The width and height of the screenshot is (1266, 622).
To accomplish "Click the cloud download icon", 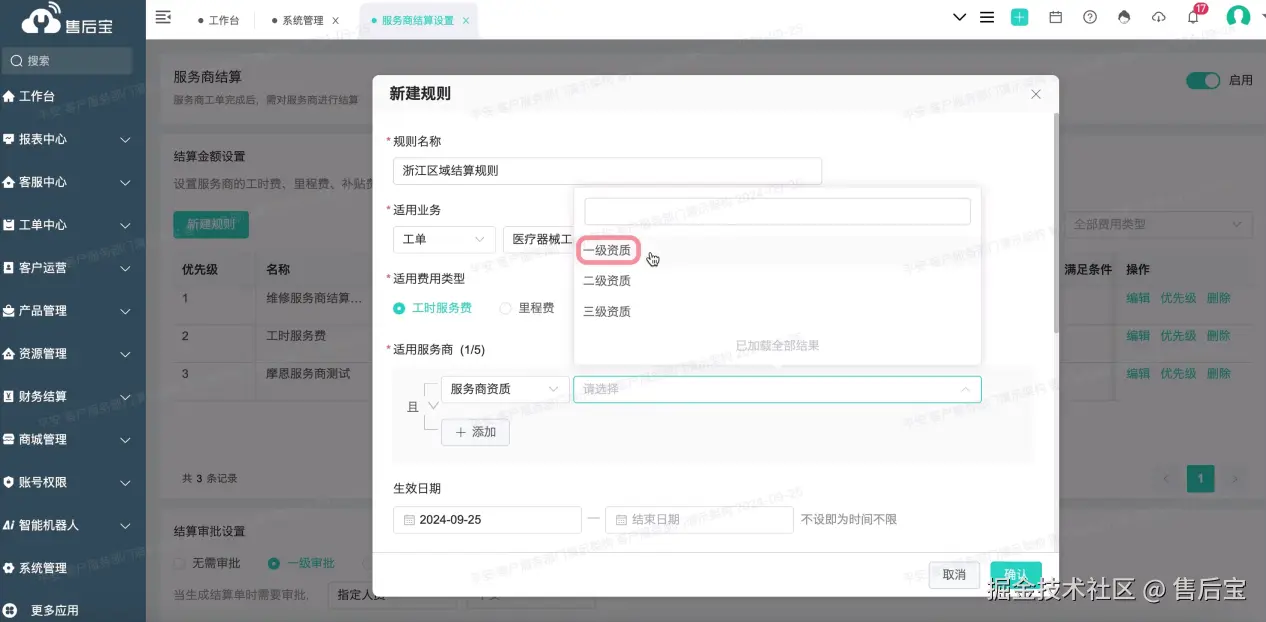I will point(1158,17).
